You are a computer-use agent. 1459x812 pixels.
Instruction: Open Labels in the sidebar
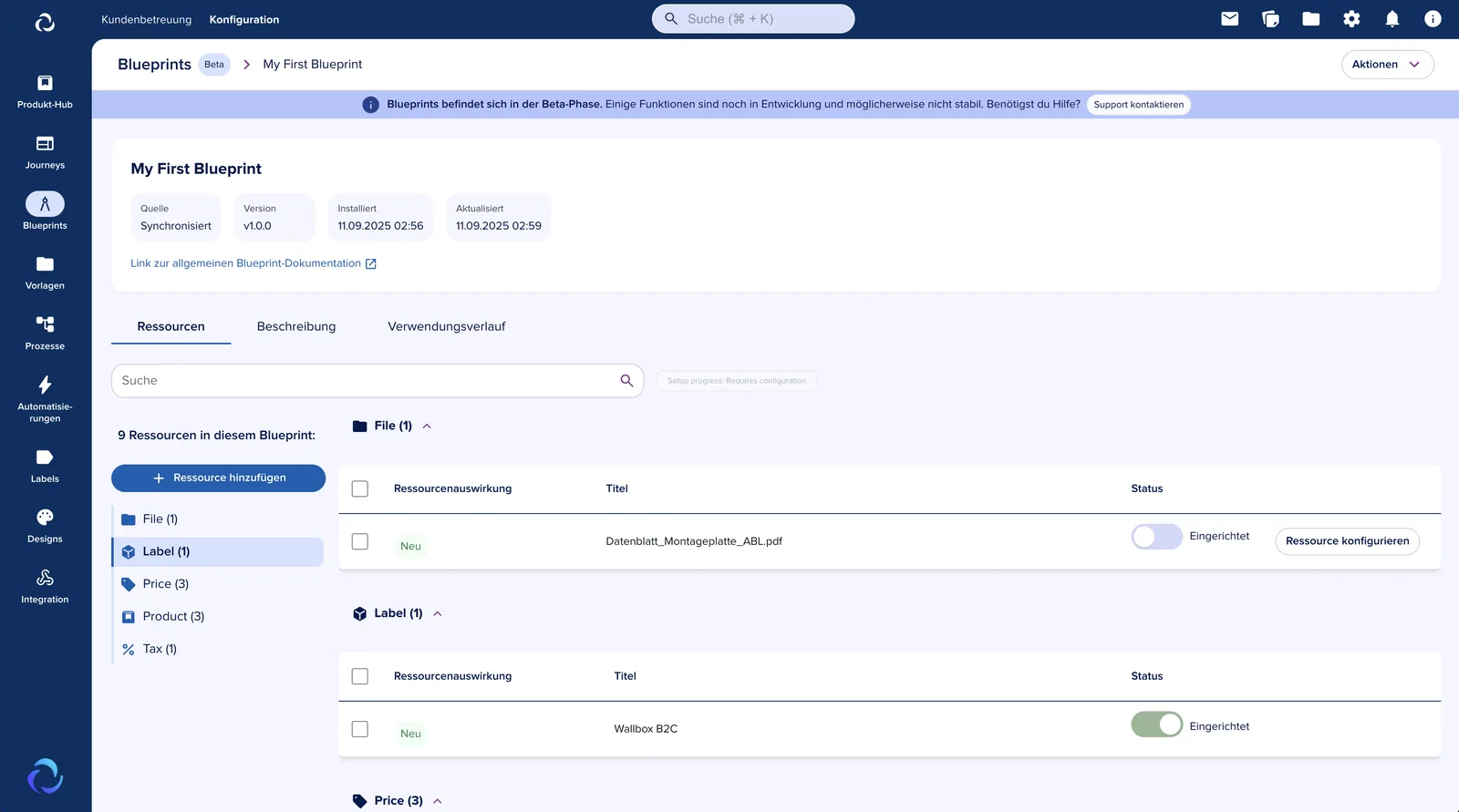[45, 466]
